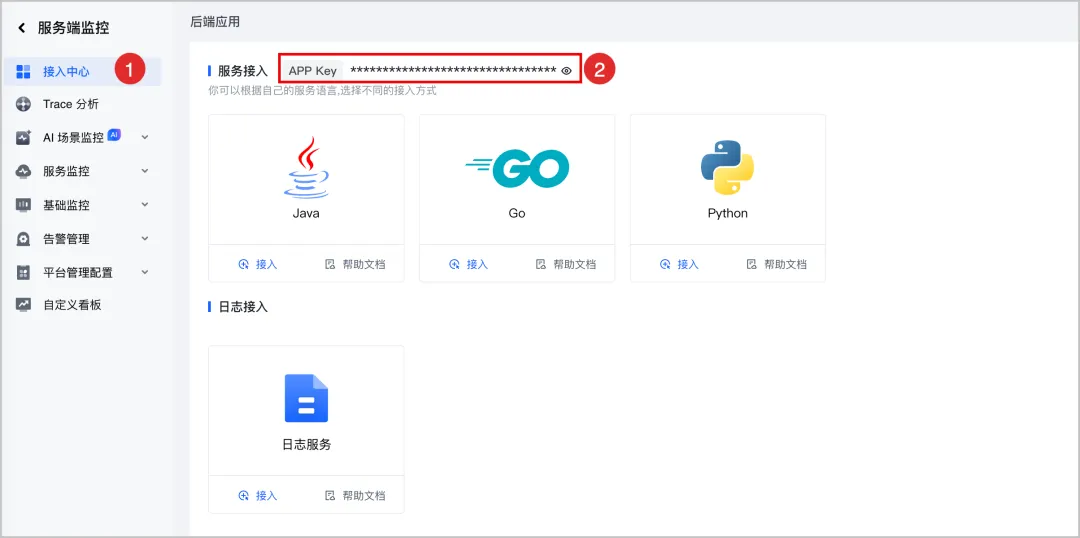This screenshot has width=1080, height=538.
Task: Reveal the APP Key with eye icon
Action: [566, 70]
